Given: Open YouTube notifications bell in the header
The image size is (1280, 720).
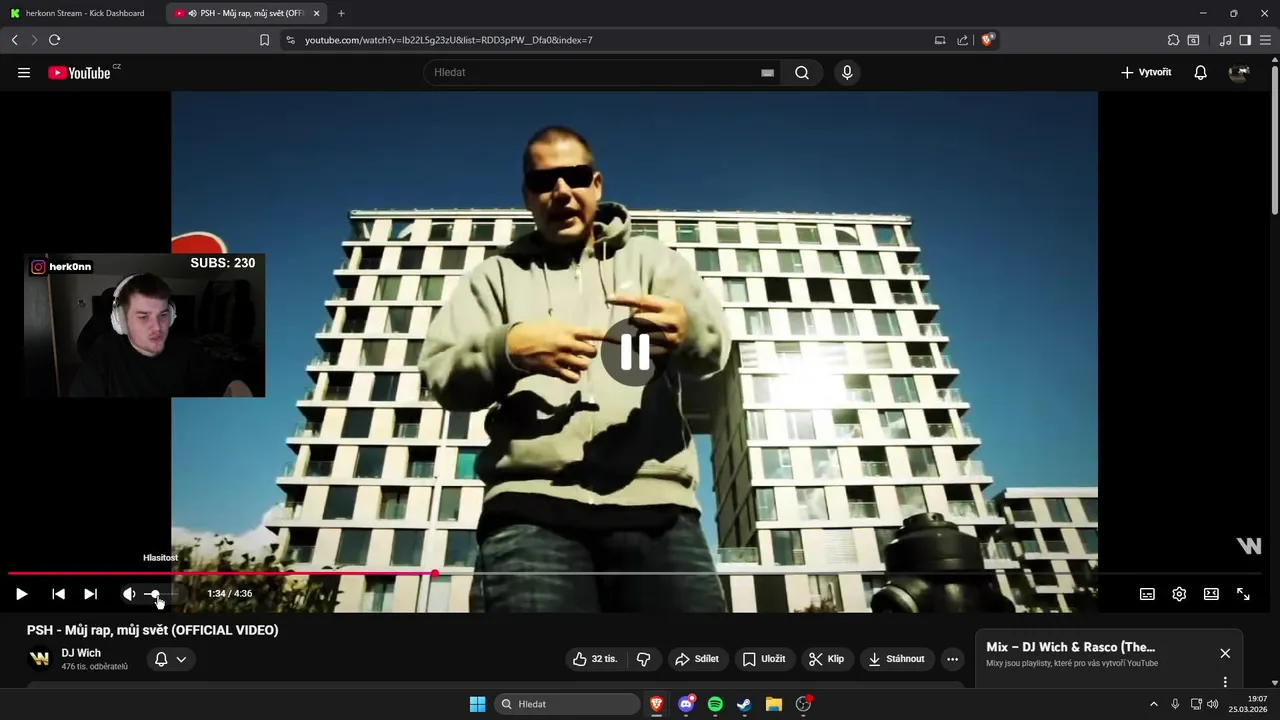Looking at the screenshot, I should (1201, 73).
